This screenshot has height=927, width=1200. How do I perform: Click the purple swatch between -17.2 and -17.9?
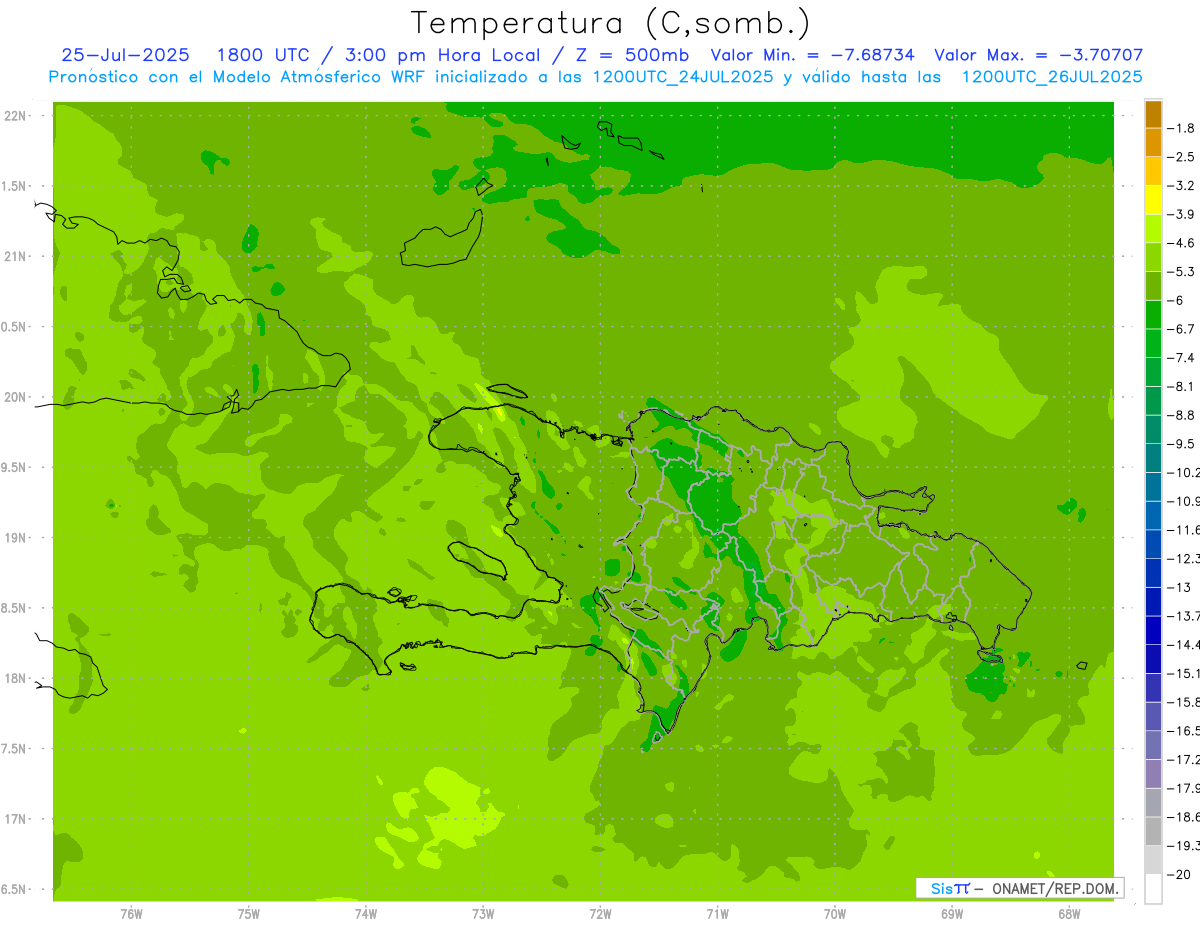(x=1153, y=774)
